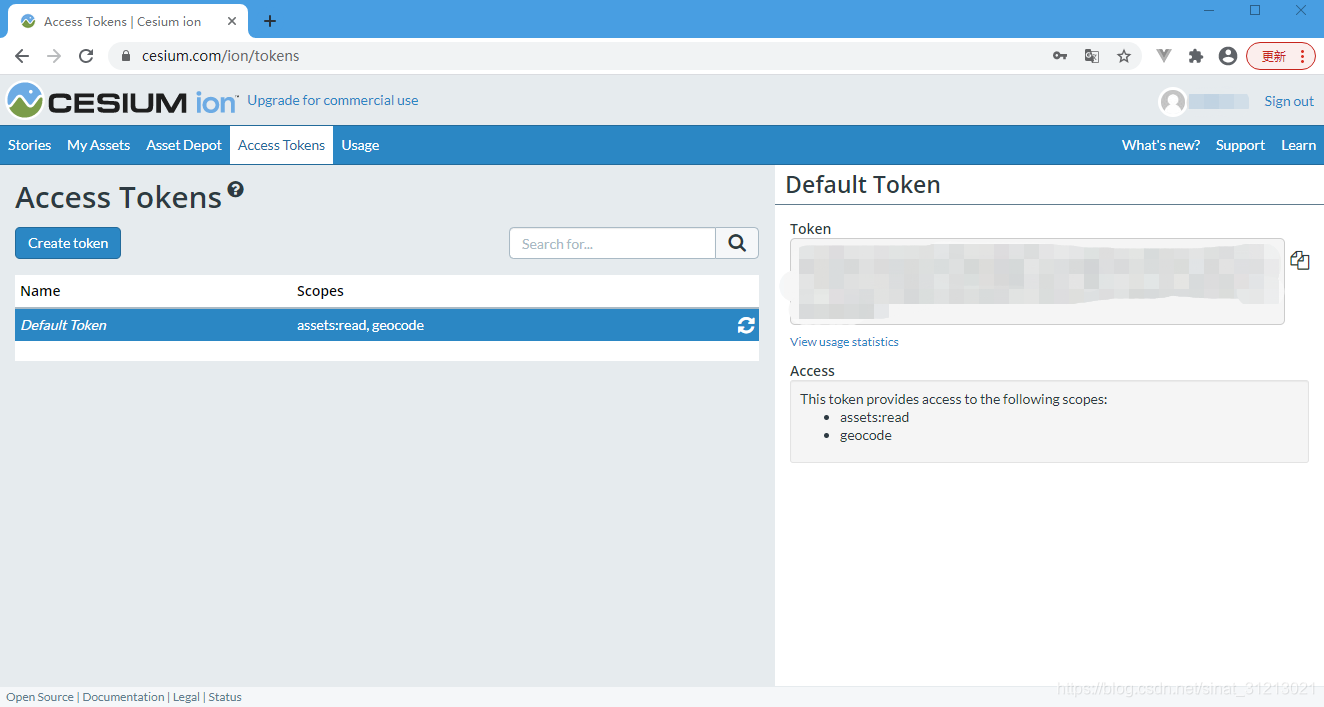View site security lock info
Screen dimensions: 1324x707
coord(126,56)
